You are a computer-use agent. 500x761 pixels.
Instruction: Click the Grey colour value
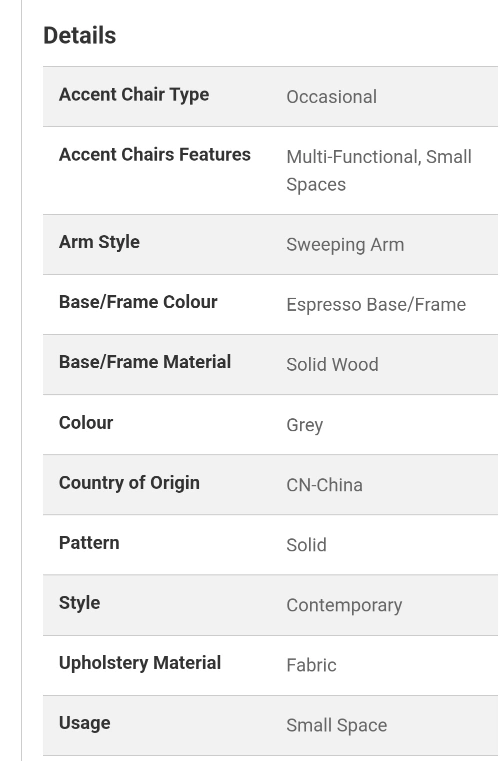click(x=305, y=425)
